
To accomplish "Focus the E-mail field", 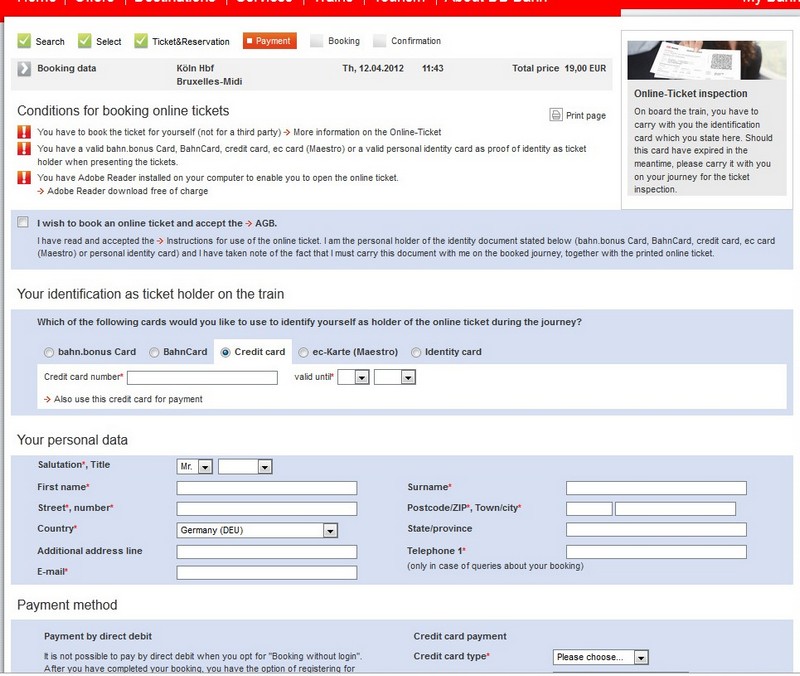I will tap(267, 573).
